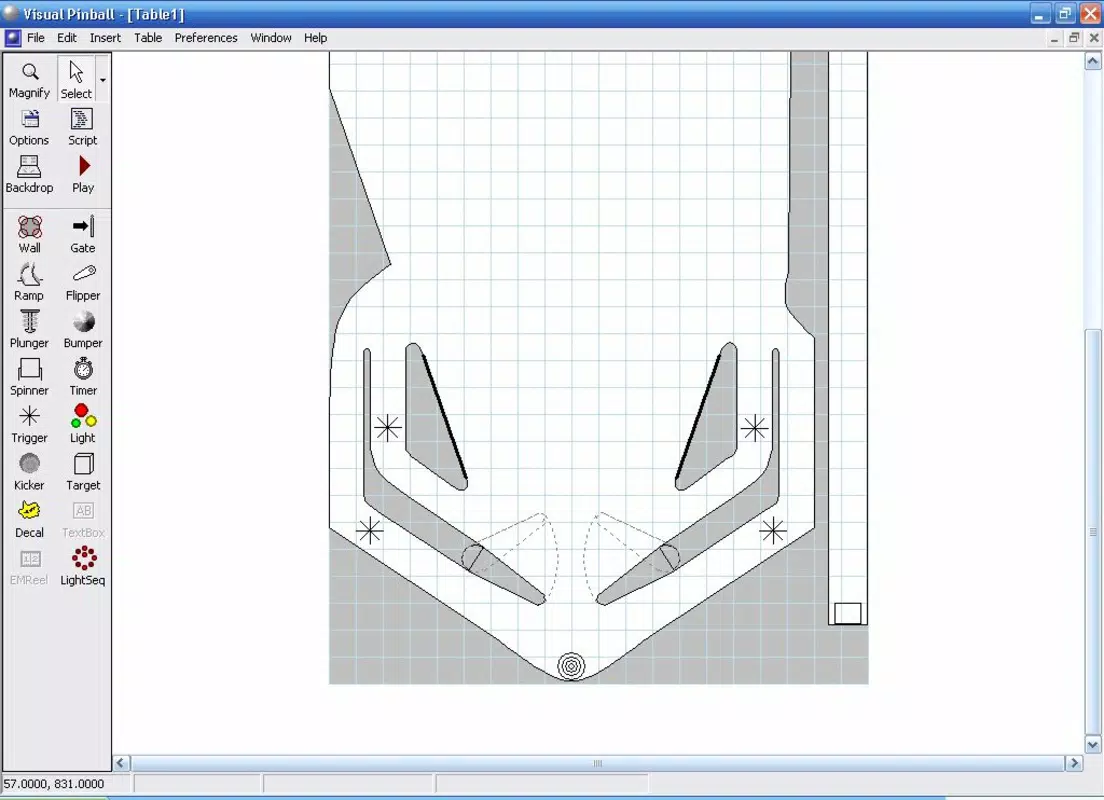Open the Table menu

coord(148,38)
